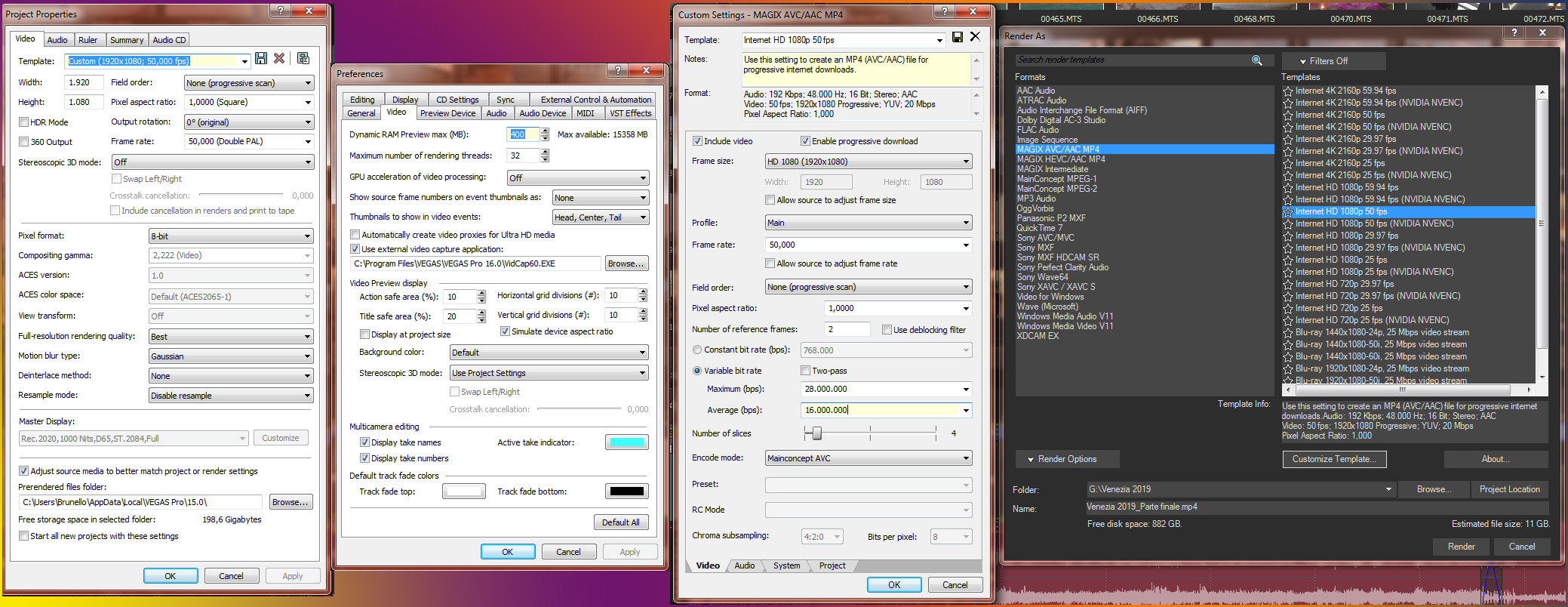The width and height of the screenshot is (1568, 607).
Task: Star the Internet 4K 2160p 59.94 fps template
Action: pyautogui.click(x=1288, y=91)
